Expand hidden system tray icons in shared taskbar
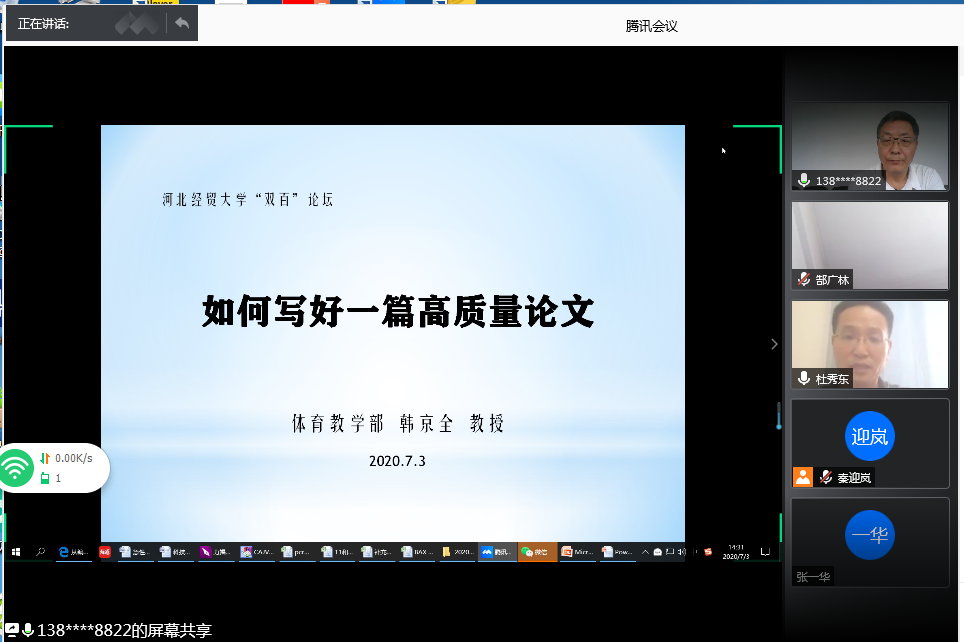Screen dimensions: 964x642 (x=645, y=551)
